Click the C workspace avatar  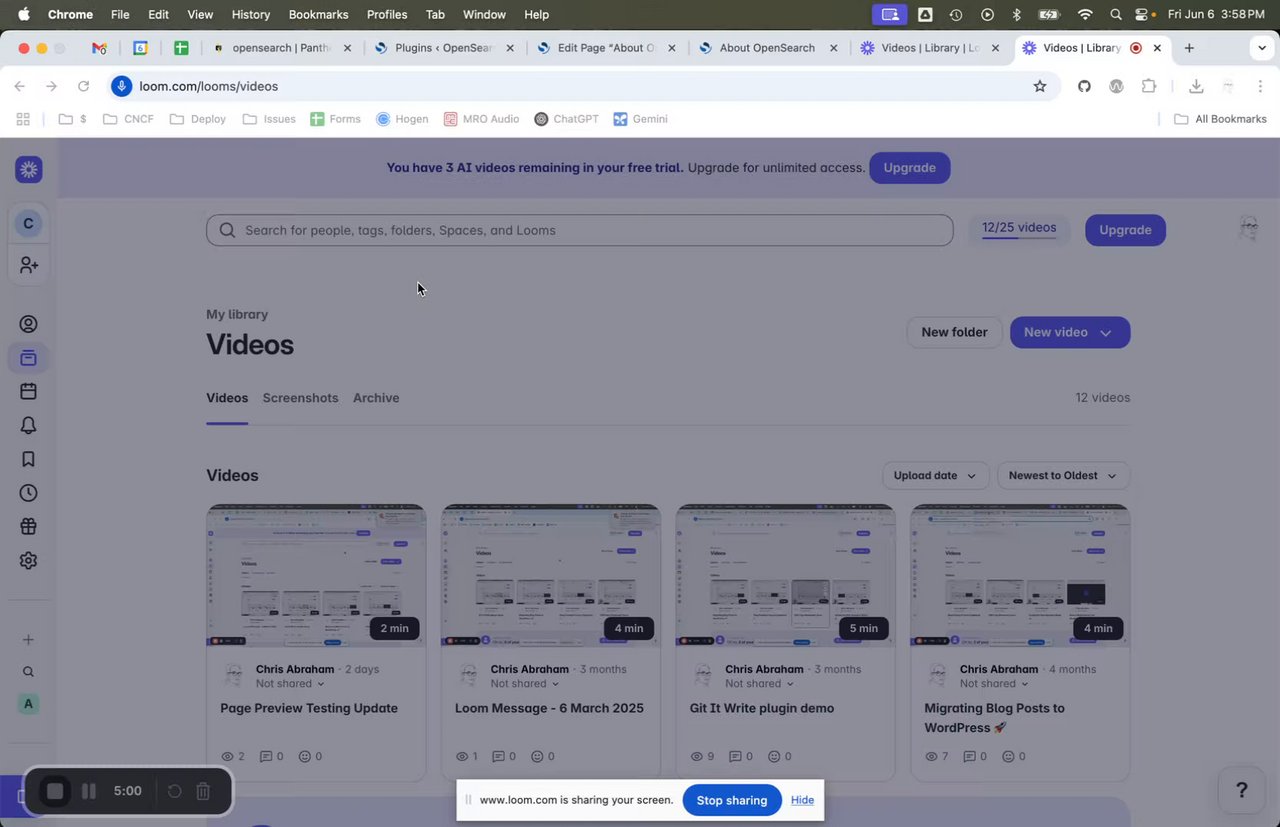(x=28, y=223)
